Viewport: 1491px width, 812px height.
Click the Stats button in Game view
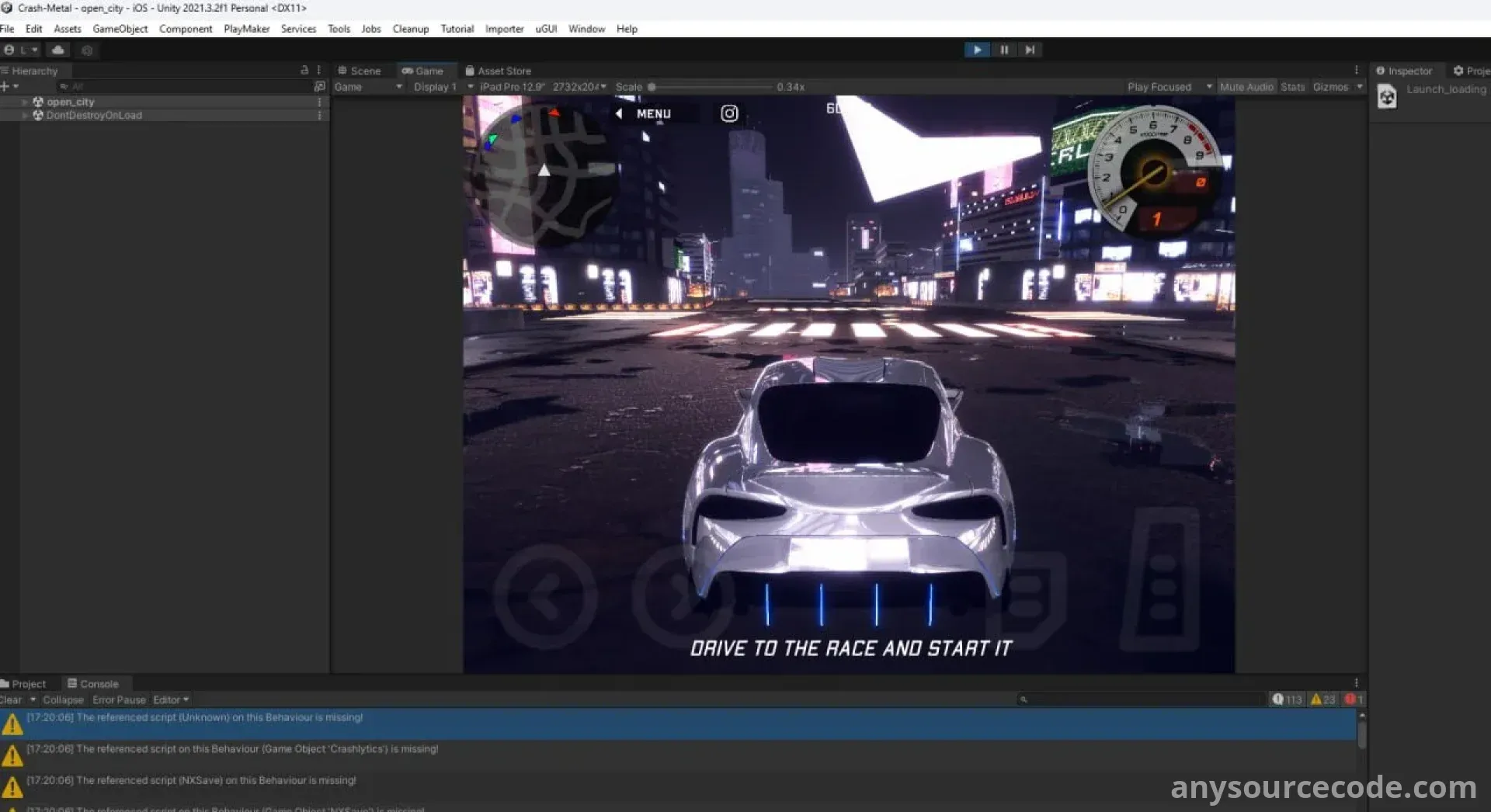click(1292, 87)
